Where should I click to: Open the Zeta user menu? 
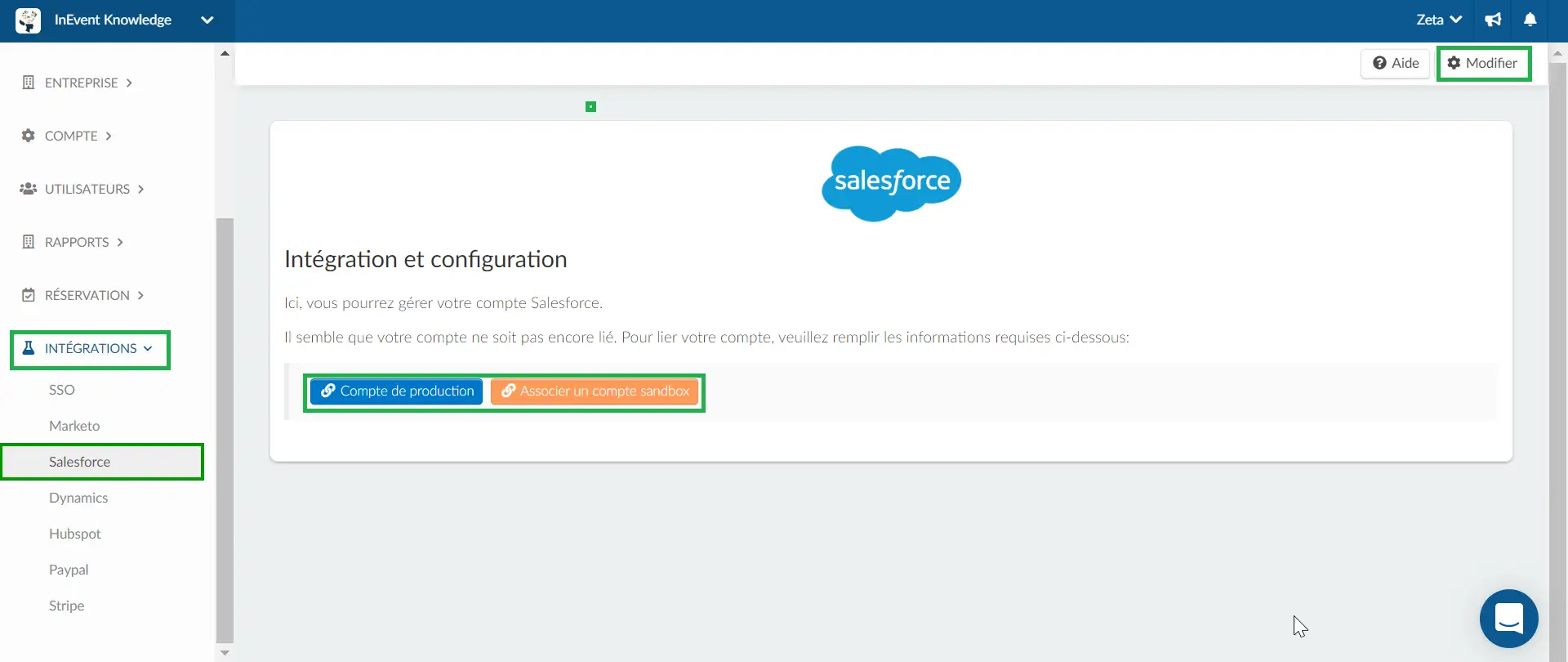pyautogui.click(x=1439, y=20)
